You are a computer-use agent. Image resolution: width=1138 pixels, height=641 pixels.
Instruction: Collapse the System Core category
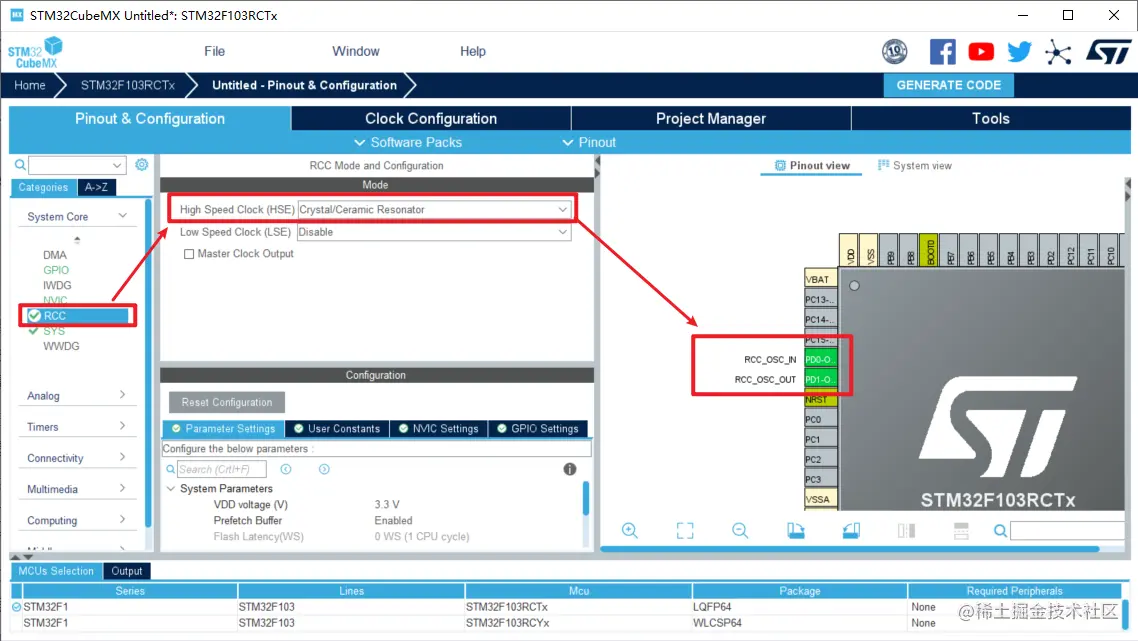123,216
